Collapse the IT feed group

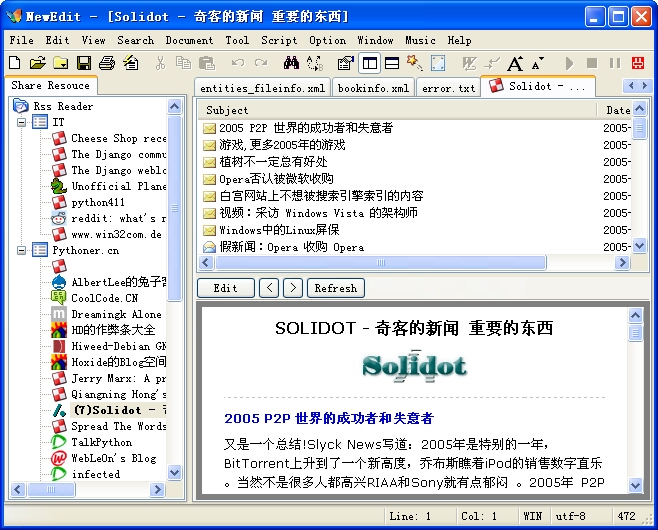[21, 122]
